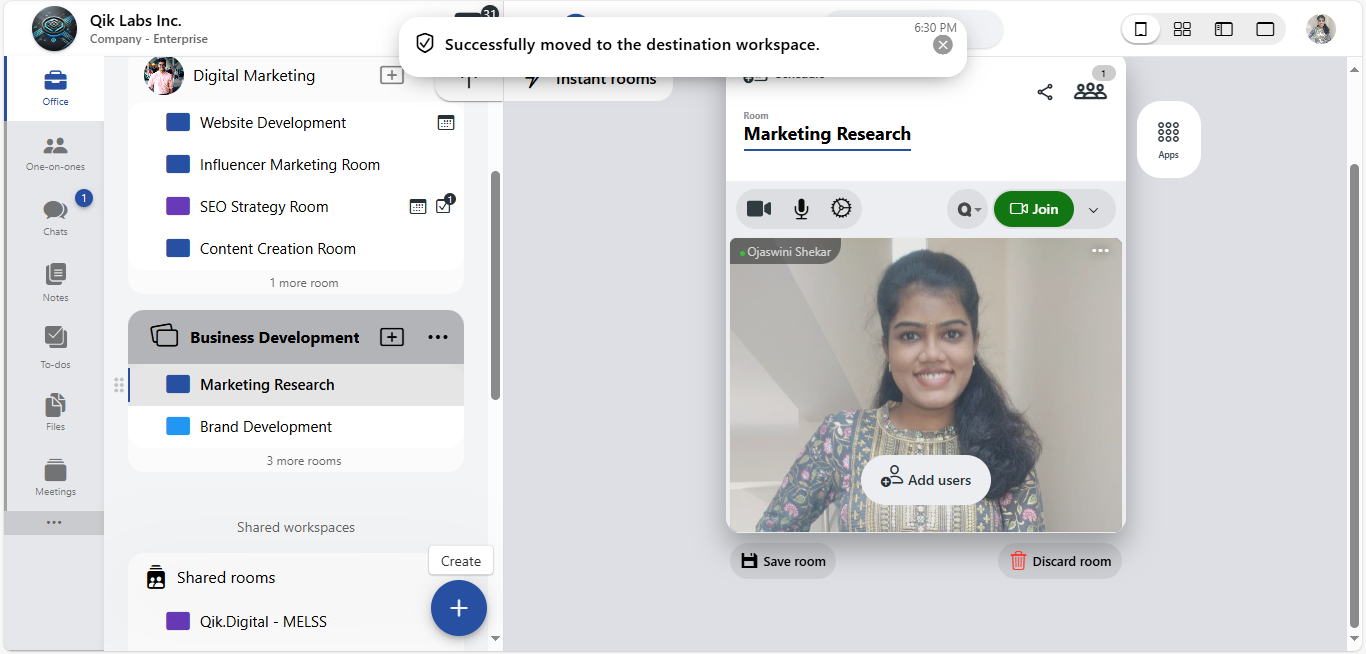Viewport: 1366px width, 654px height.
Task: Toggle the camera in room controls
Action: pyautogui.click(x=759, y=209)
